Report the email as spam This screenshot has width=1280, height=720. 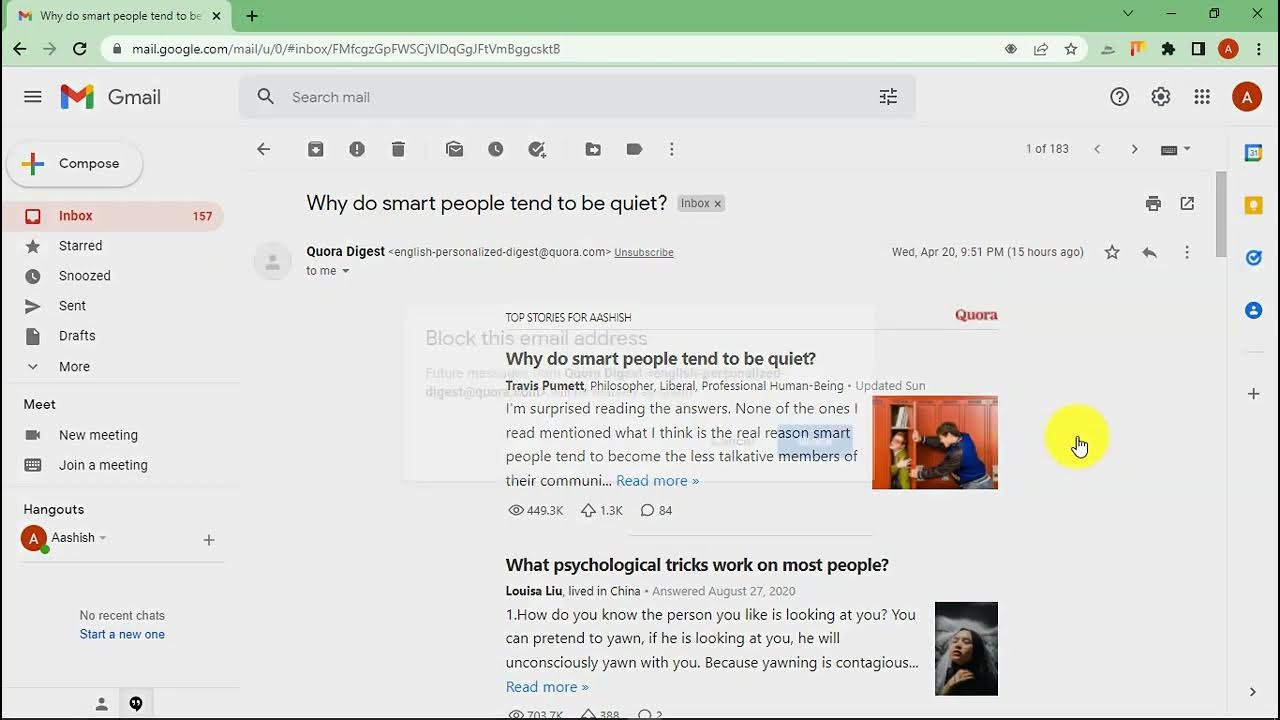(357, 149)
